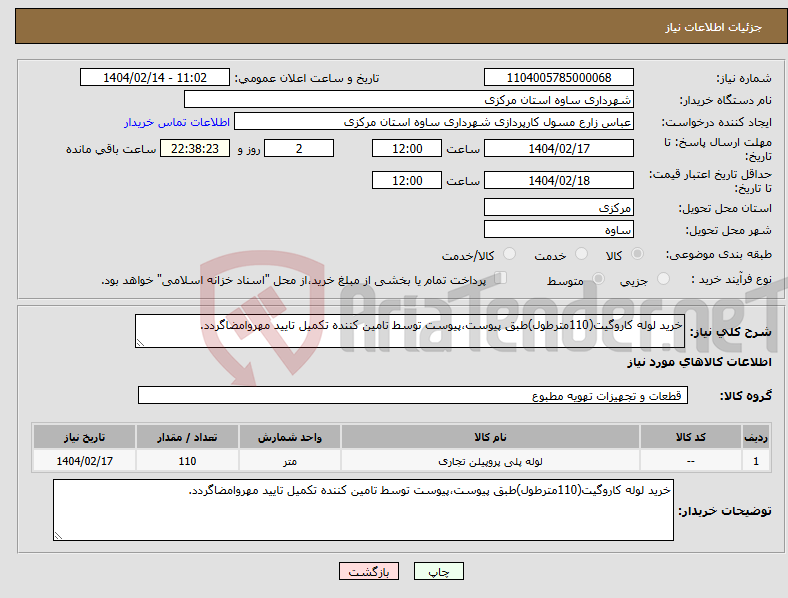Click the response deadline date 1404/02/17 field
The height and width of the screenshot is (598, 788).
point(558,148)
